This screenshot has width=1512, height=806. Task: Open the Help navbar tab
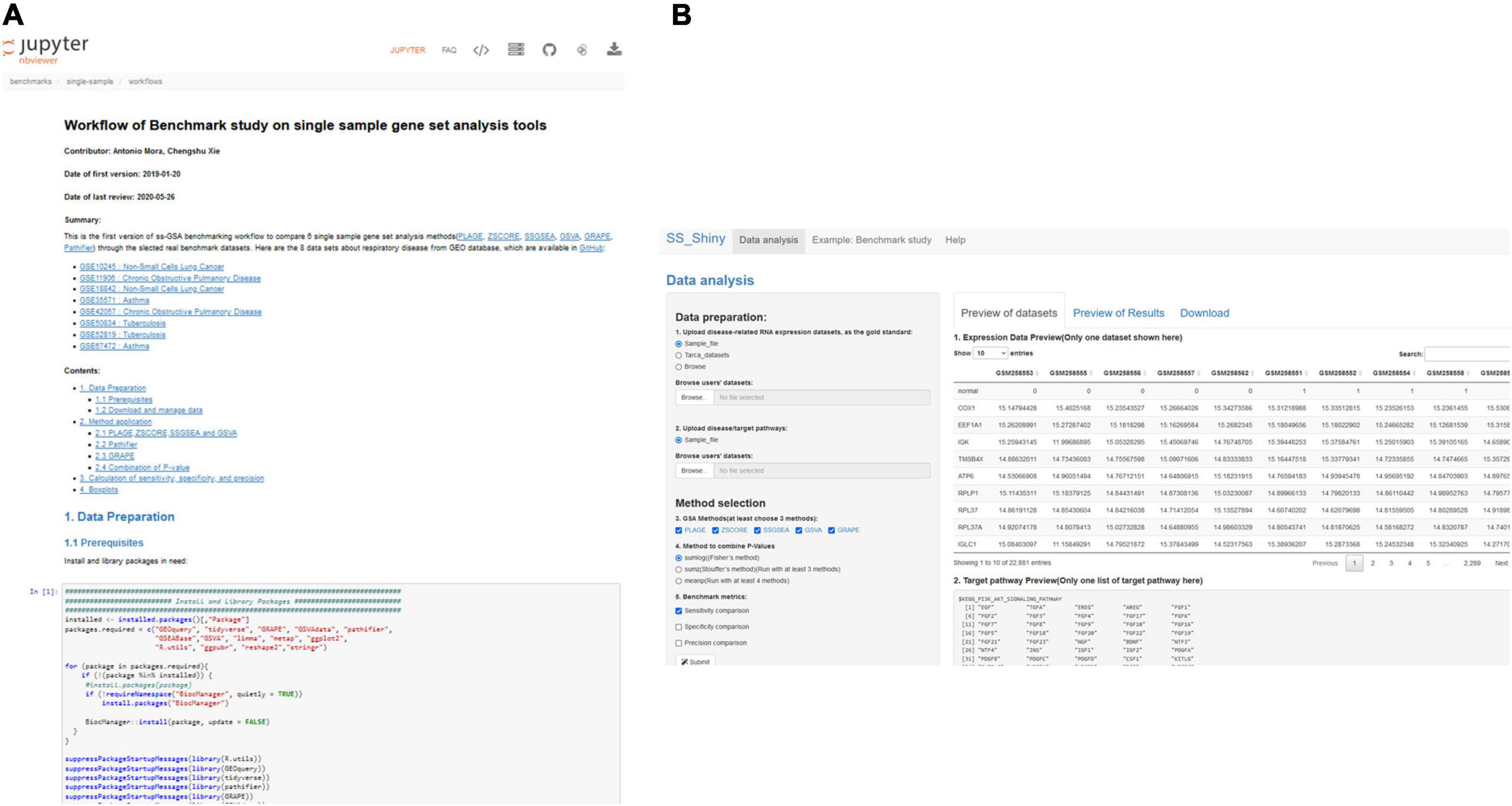[x=955, y=240]
